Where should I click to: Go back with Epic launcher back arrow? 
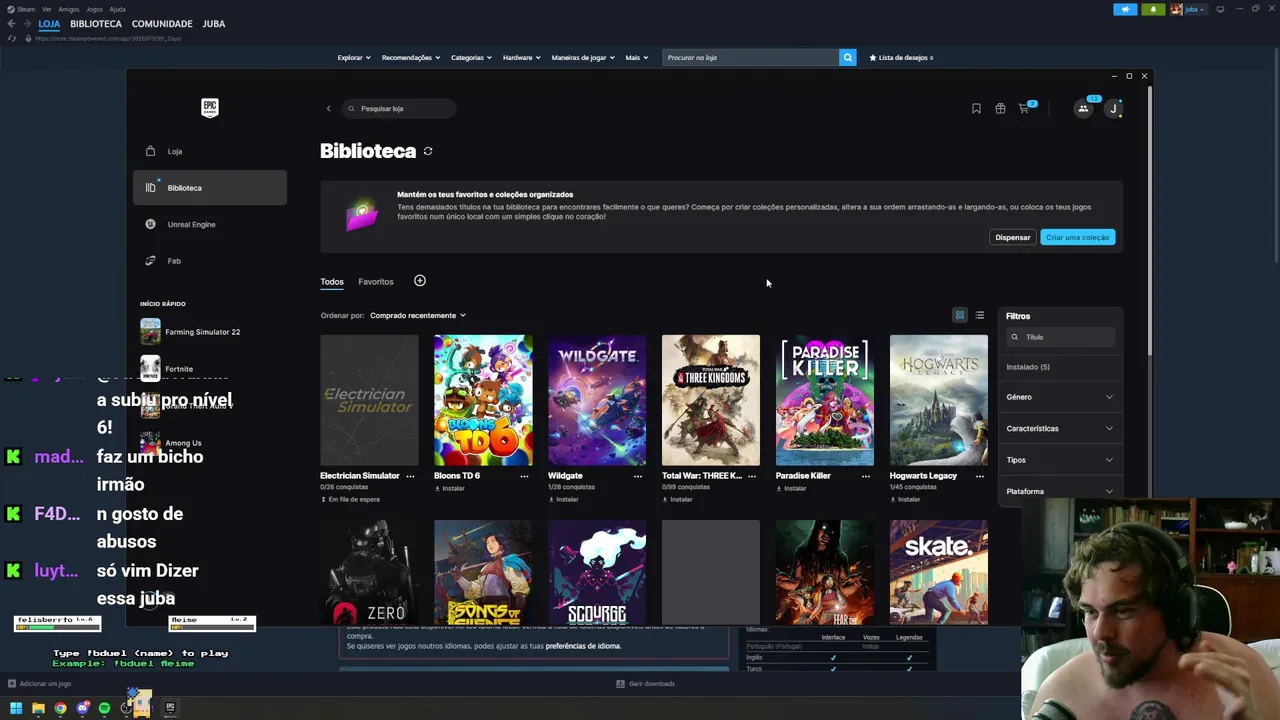(x=328, y=108)
